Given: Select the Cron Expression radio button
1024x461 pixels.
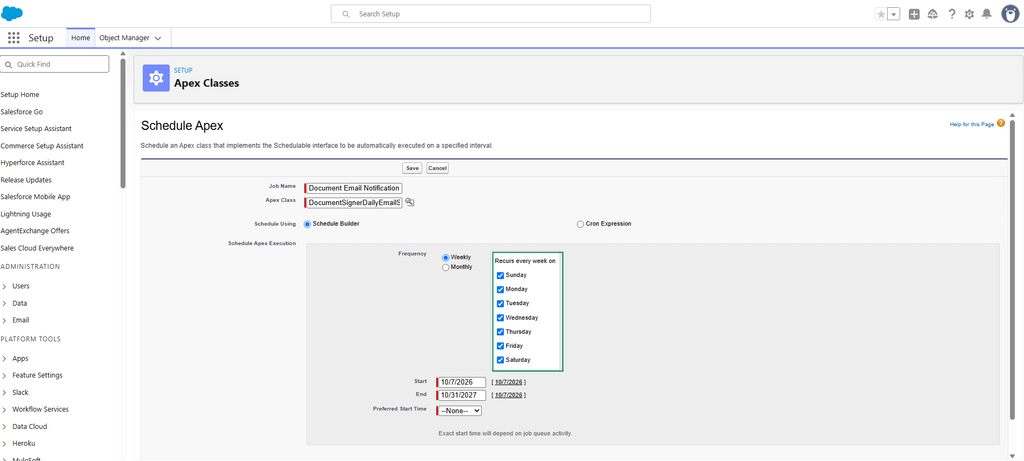Looking at the screenshot, I should (580, 224).
